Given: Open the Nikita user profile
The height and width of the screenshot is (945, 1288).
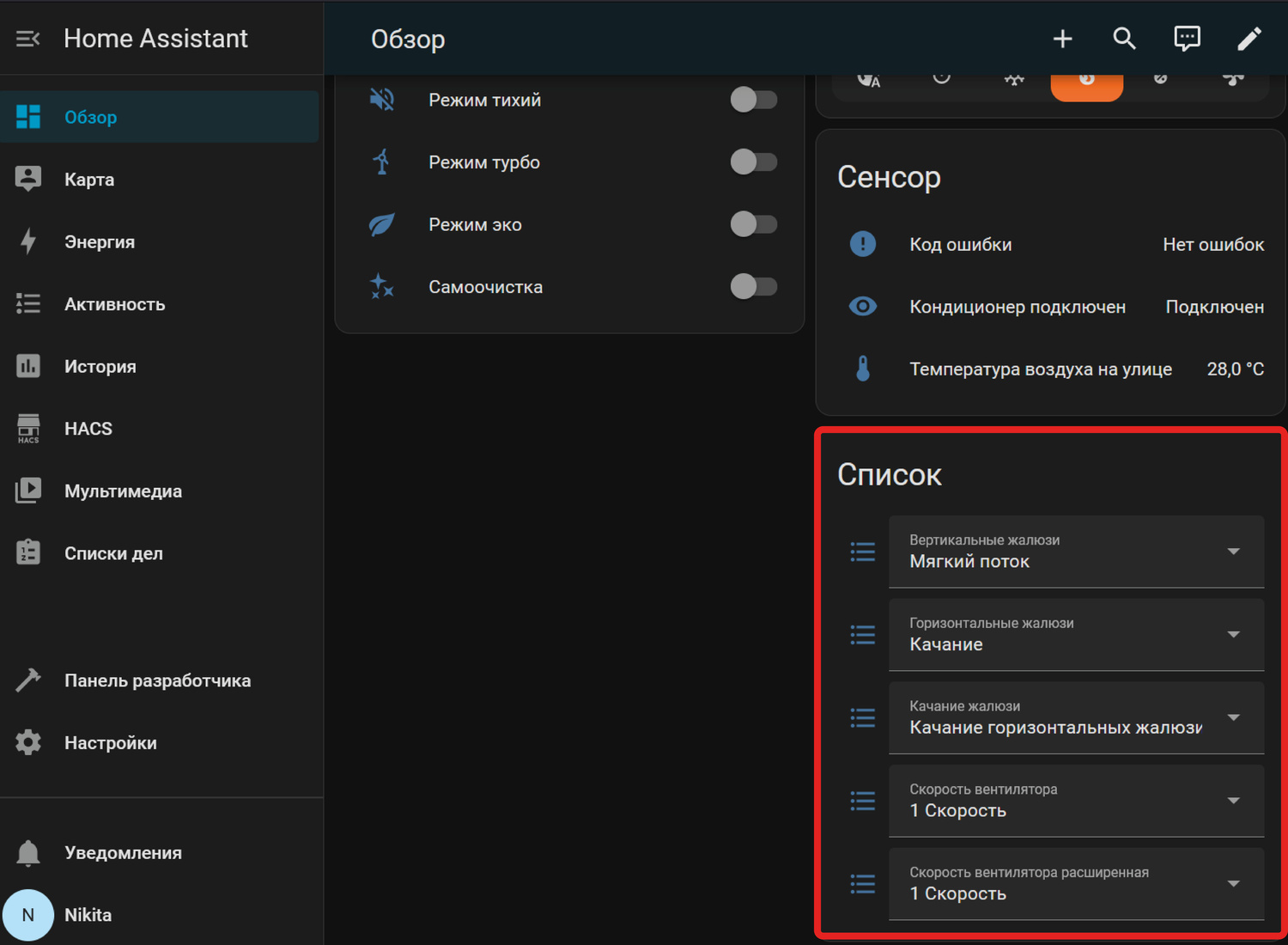Looking at the screenshot, I should [x=88, y=915].
